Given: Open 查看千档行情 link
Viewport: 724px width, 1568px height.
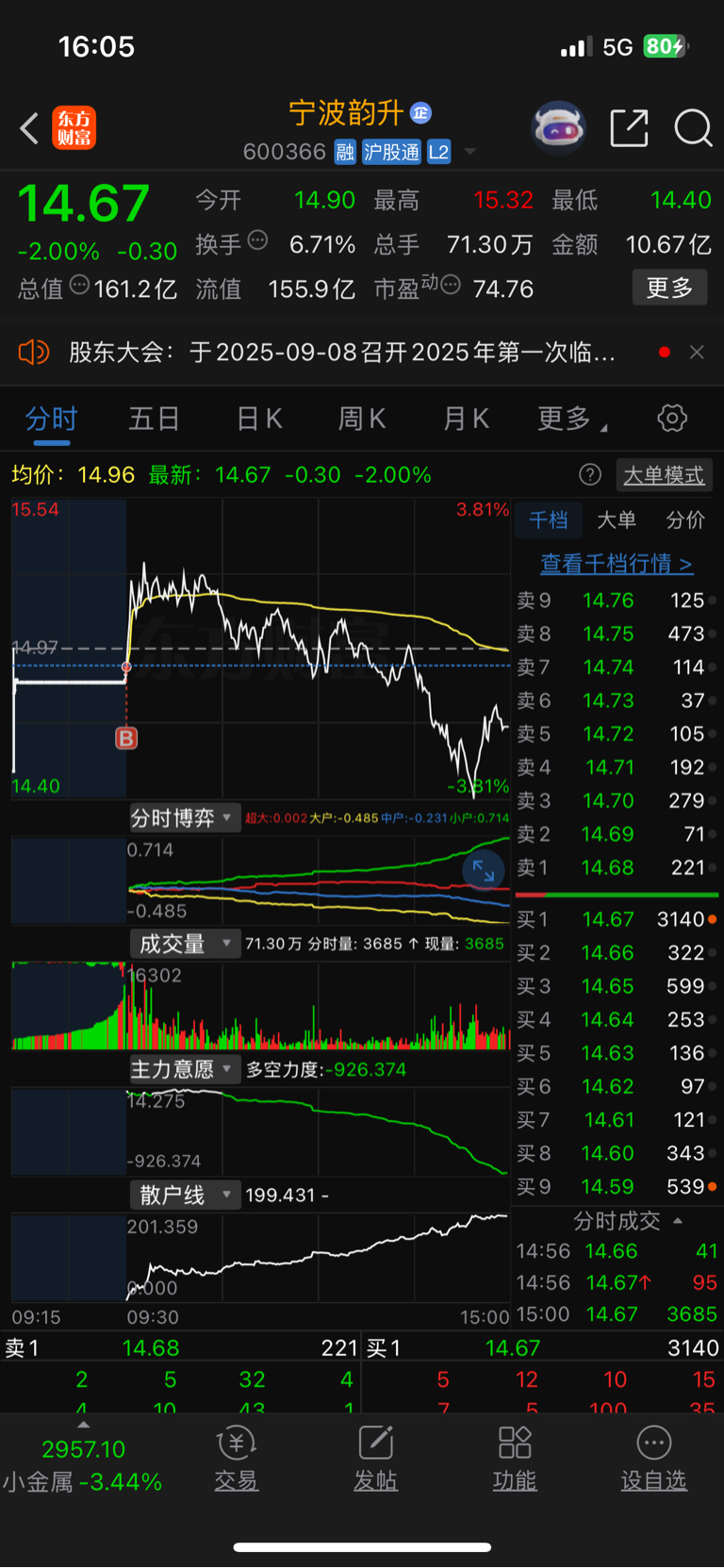Looking at the screenshot, I should [617, 564].
